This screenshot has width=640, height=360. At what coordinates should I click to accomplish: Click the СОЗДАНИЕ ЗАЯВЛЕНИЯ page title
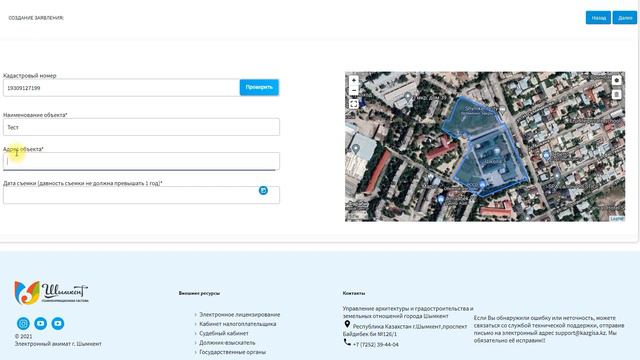click(x=36, y=18)
